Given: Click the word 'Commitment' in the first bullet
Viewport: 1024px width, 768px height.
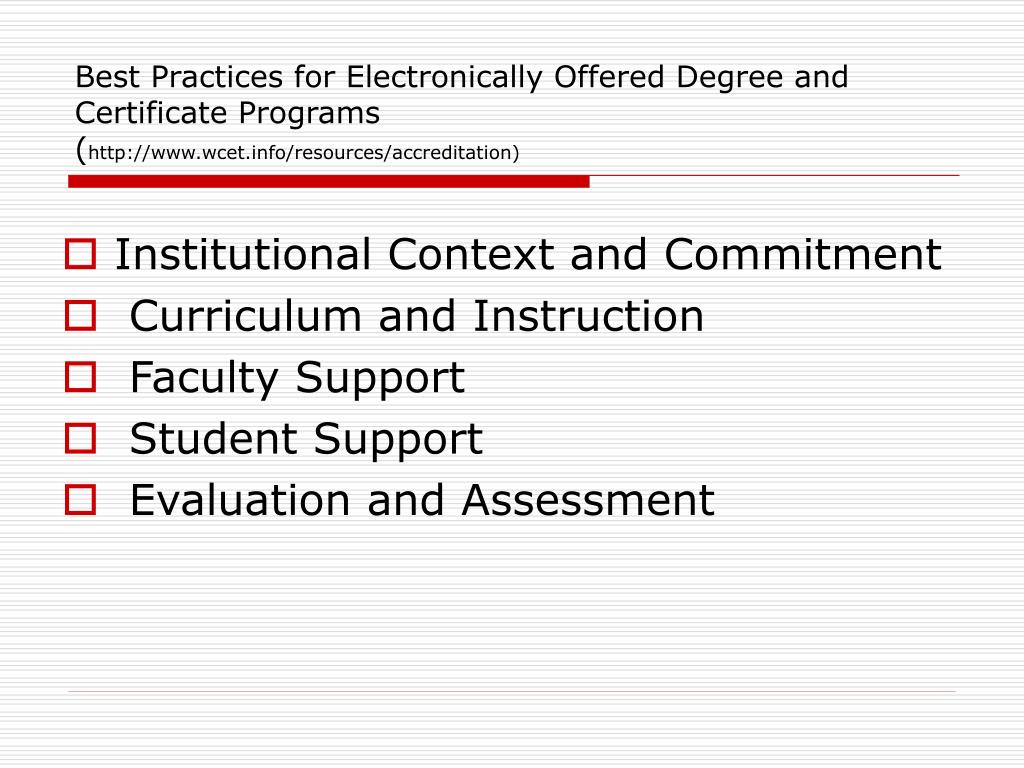Looking at the screenshot, I should pyautogui.click(x=803, y=254).
